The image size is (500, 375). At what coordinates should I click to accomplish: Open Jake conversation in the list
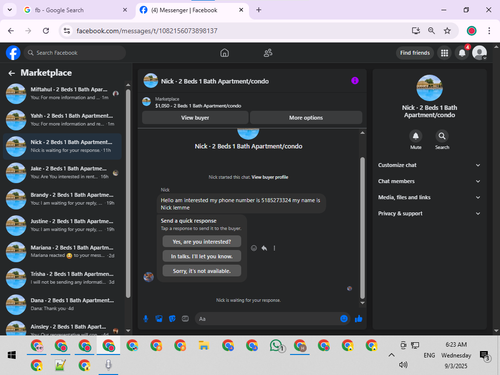click(62, 173)
